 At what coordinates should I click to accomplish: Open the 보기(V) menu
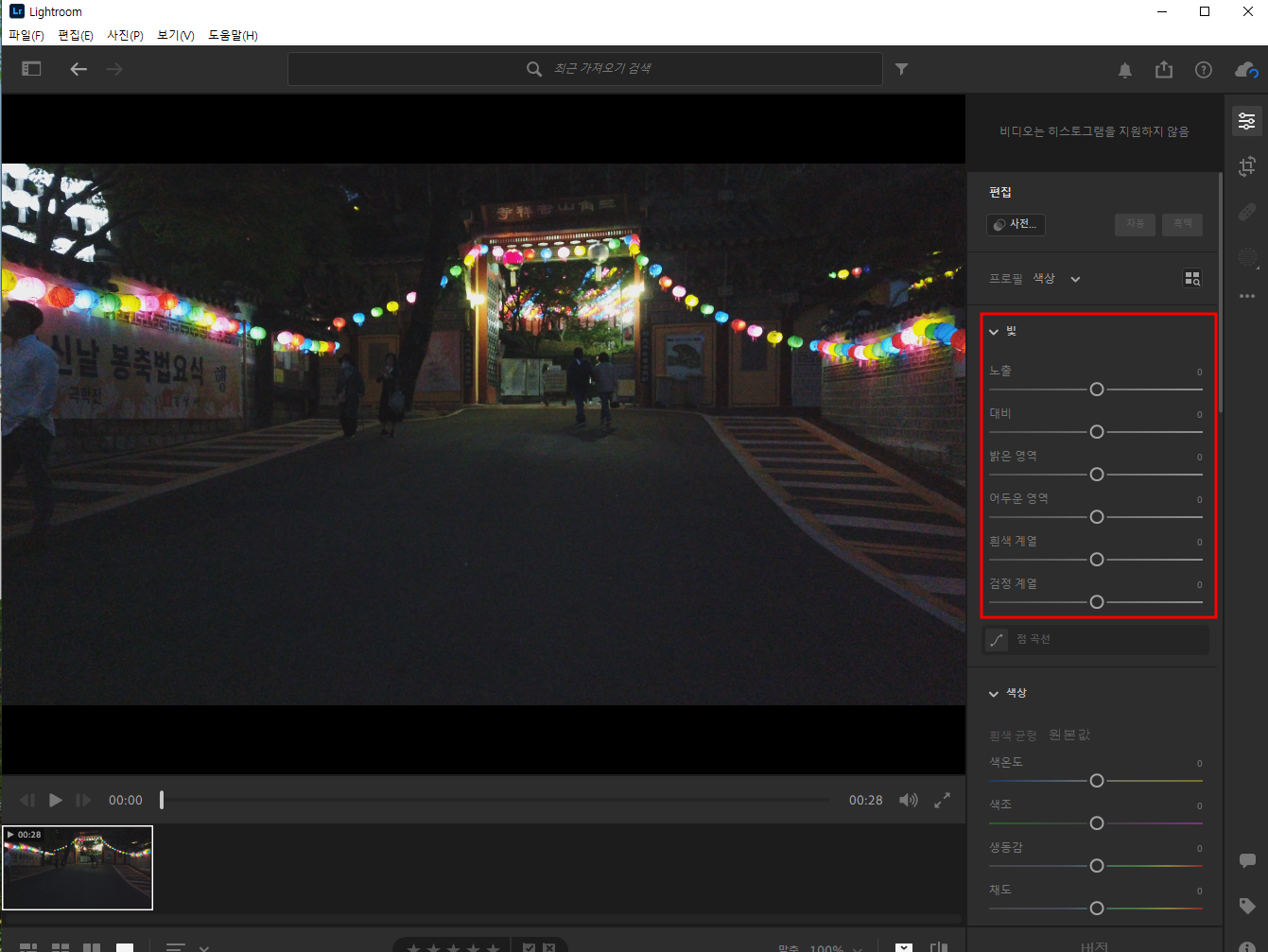pyautogui.click(x=176, y=35)
